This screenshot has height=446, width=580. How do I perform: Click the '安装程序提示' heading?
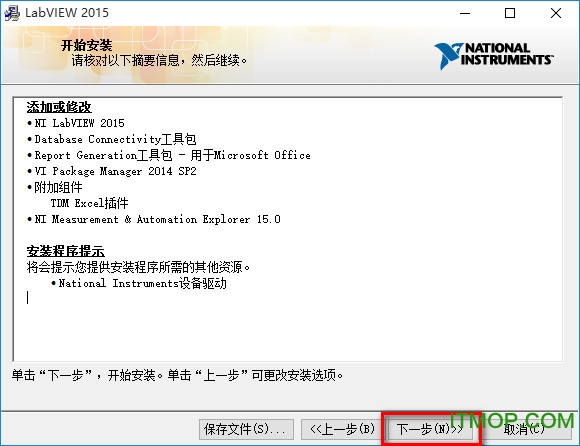tap(65, 251)
